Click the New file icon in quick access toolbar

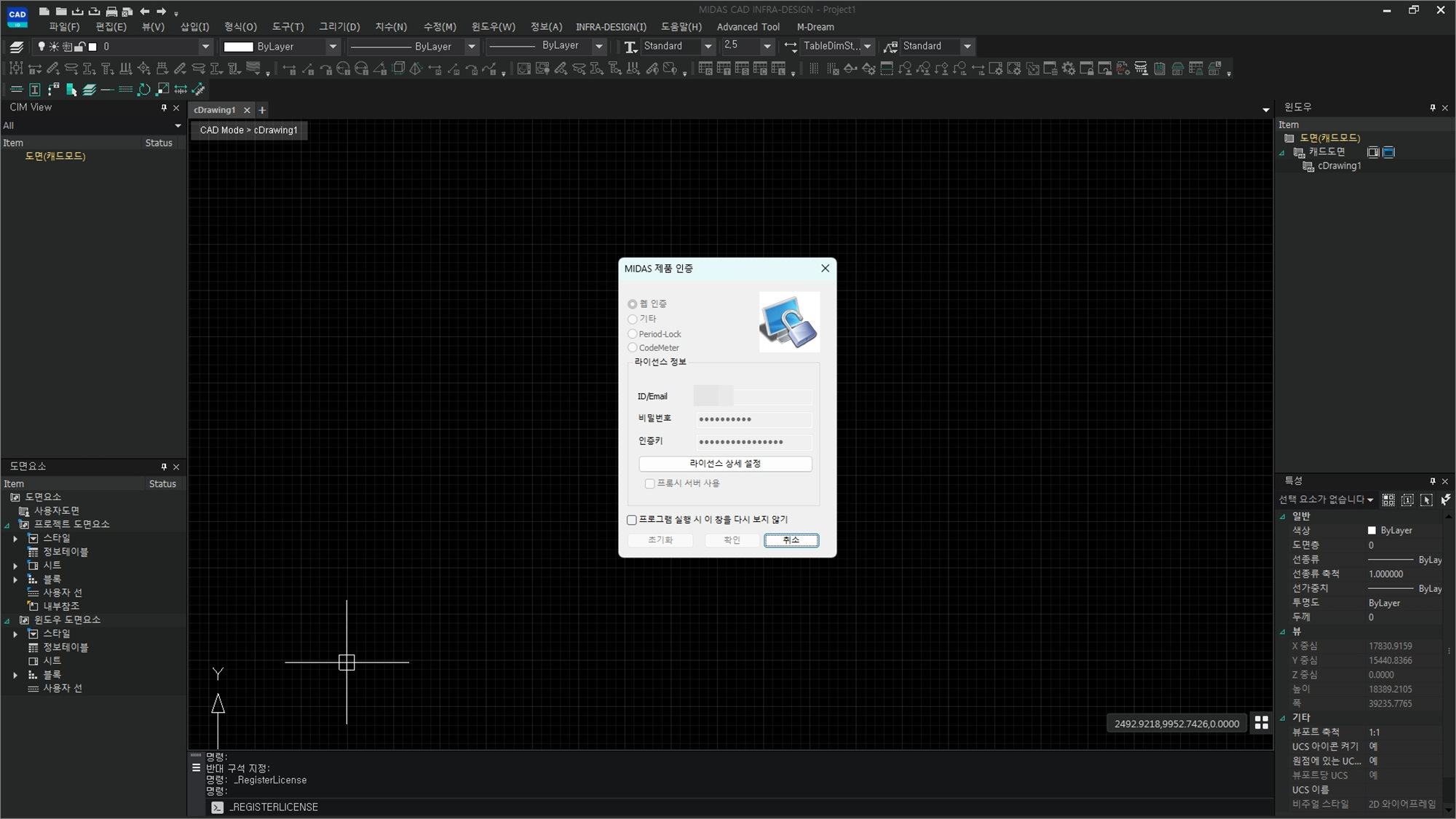tap(44, 11)
